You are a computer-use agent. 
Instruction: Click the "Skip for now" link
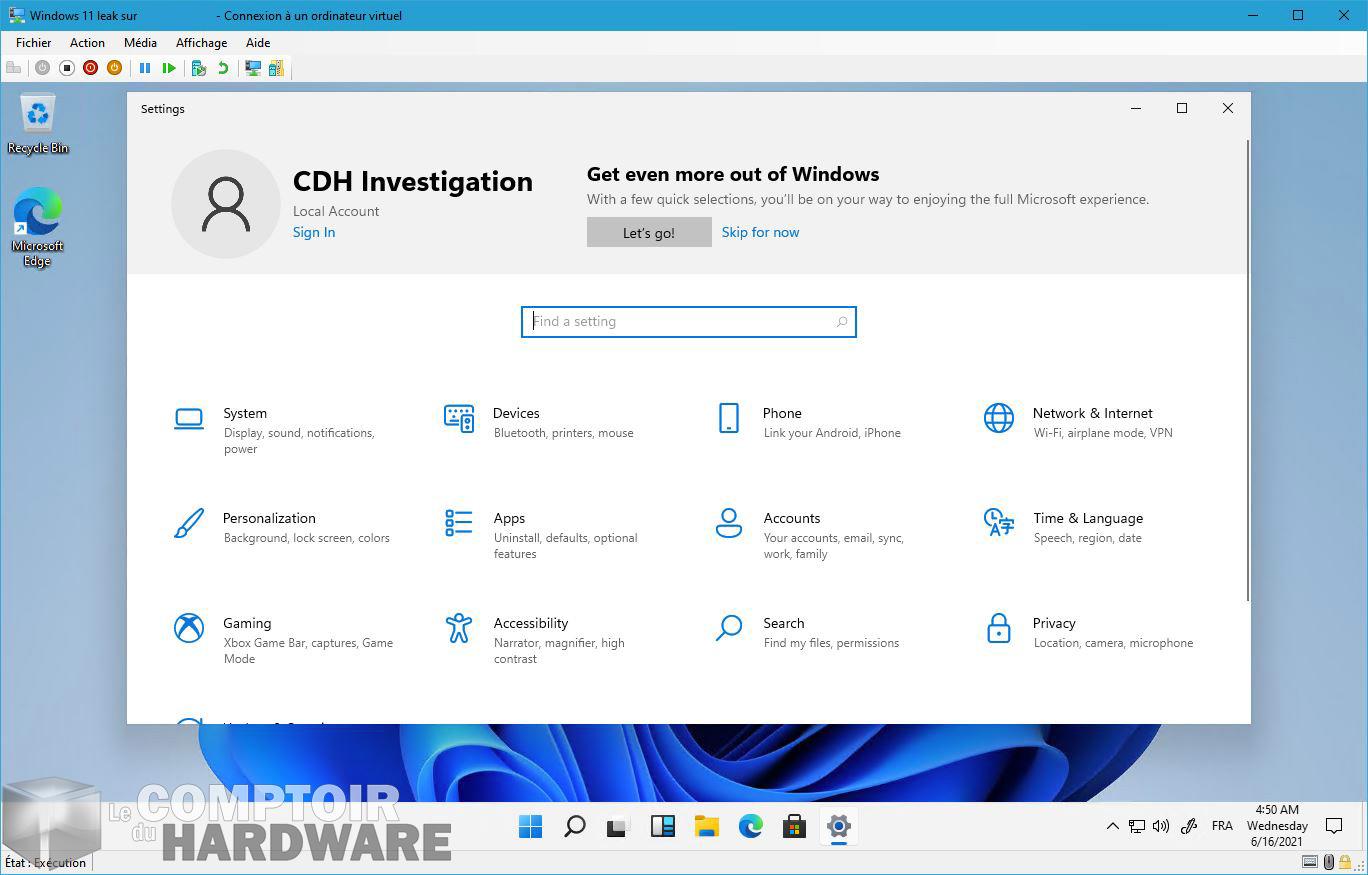tap(760, 232)
